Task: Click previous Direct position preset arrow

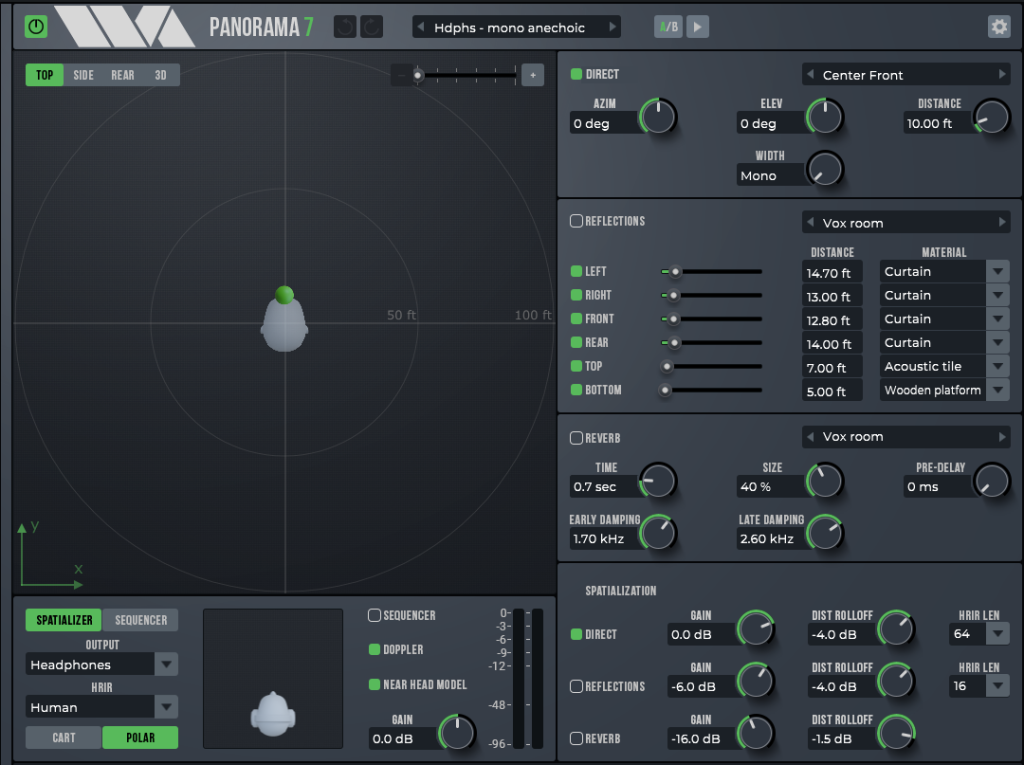Action: (810, 74)
